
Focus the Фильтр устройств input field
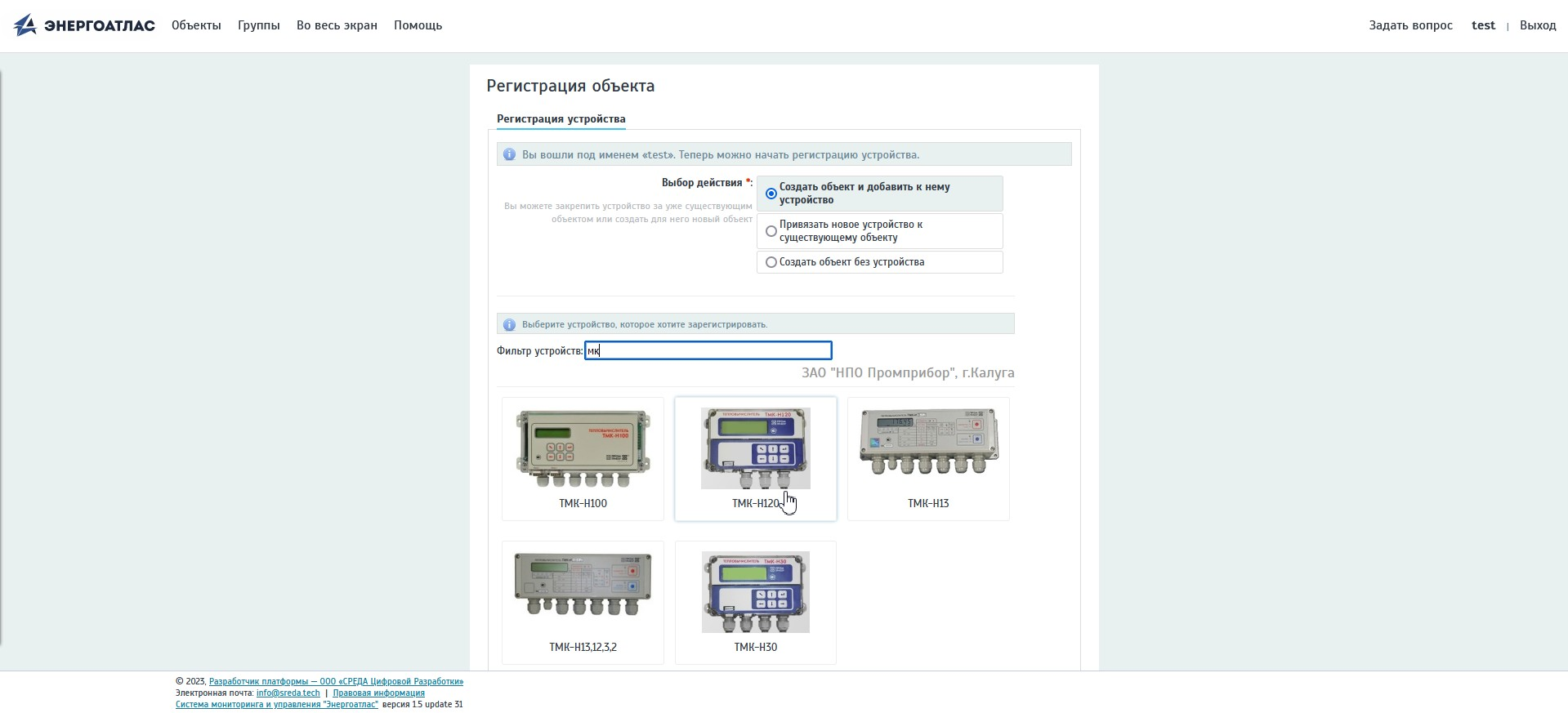tap(708, 350)
